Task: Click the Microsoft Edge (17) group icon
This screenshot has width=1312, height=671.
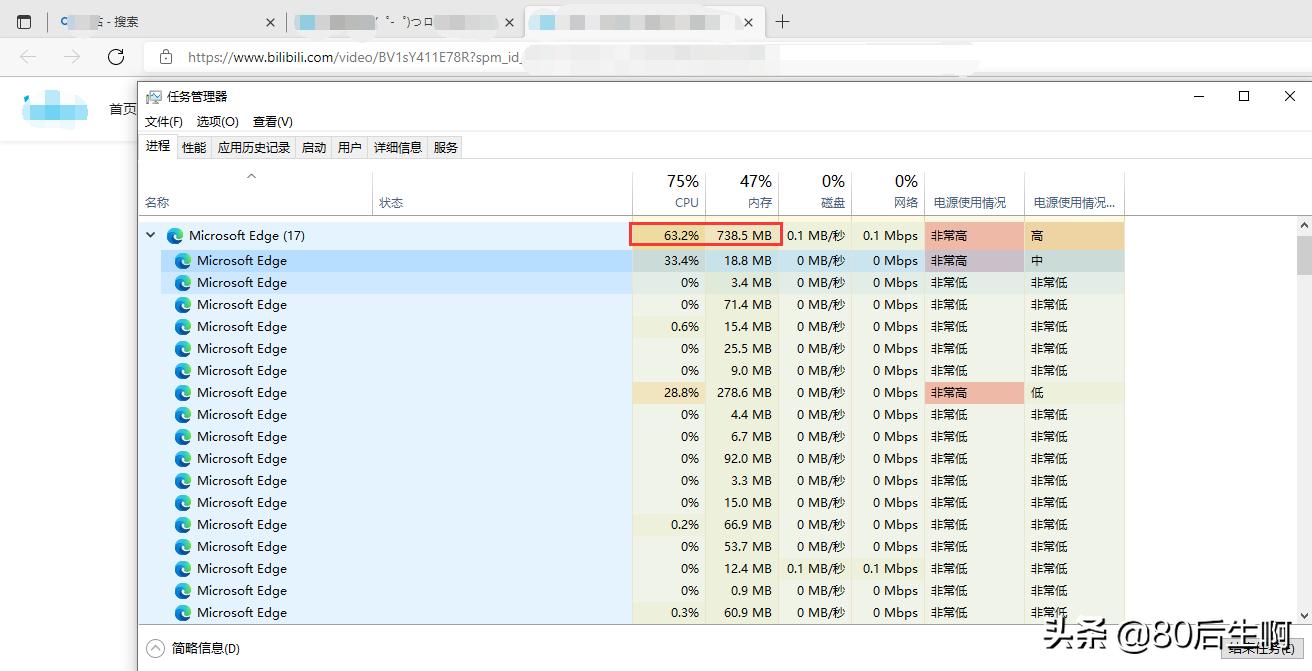Action: coord(175,236)
